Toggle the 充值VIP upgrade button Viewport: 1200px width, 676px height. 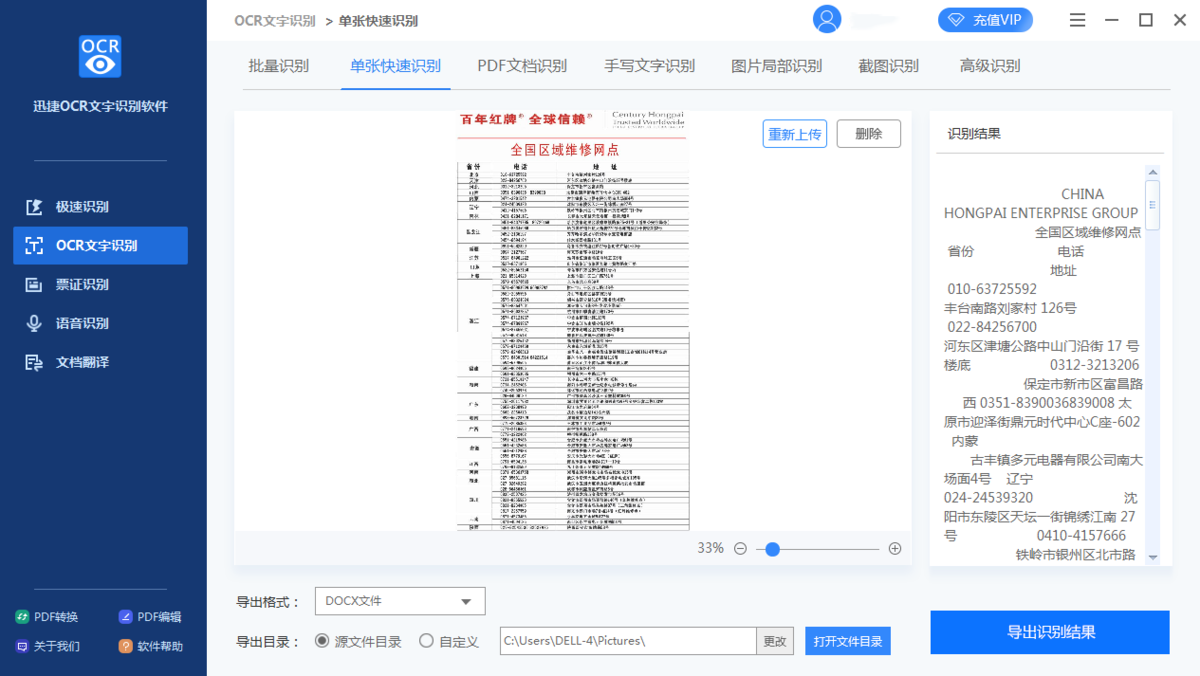coord(985,19)
